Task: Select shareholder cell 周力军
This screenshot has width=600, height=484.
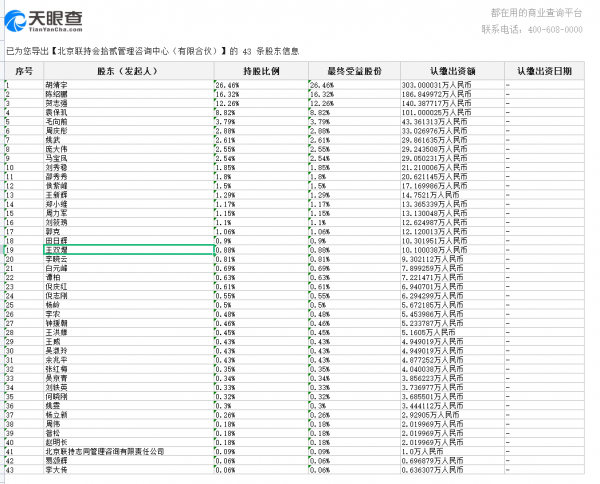Action: tap(128, 213)
